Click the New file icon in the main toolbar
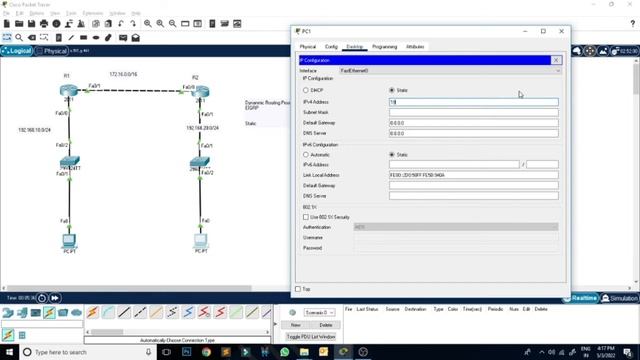Image resolution: width=640 pixels, height=360 pixels. click(7, 24)
